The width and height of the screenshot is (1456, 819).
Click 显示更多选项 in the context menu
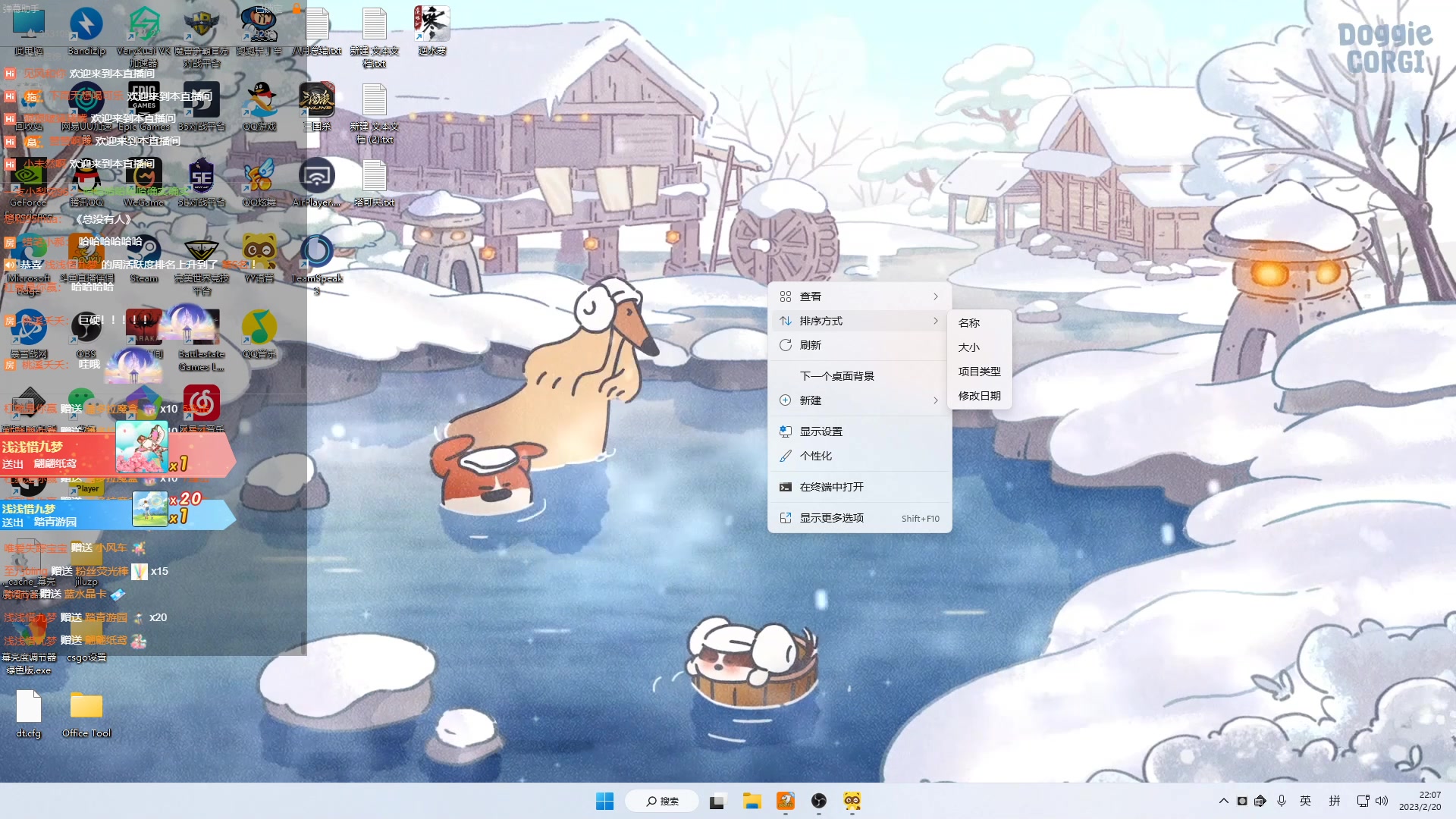(x=859, y=518)
